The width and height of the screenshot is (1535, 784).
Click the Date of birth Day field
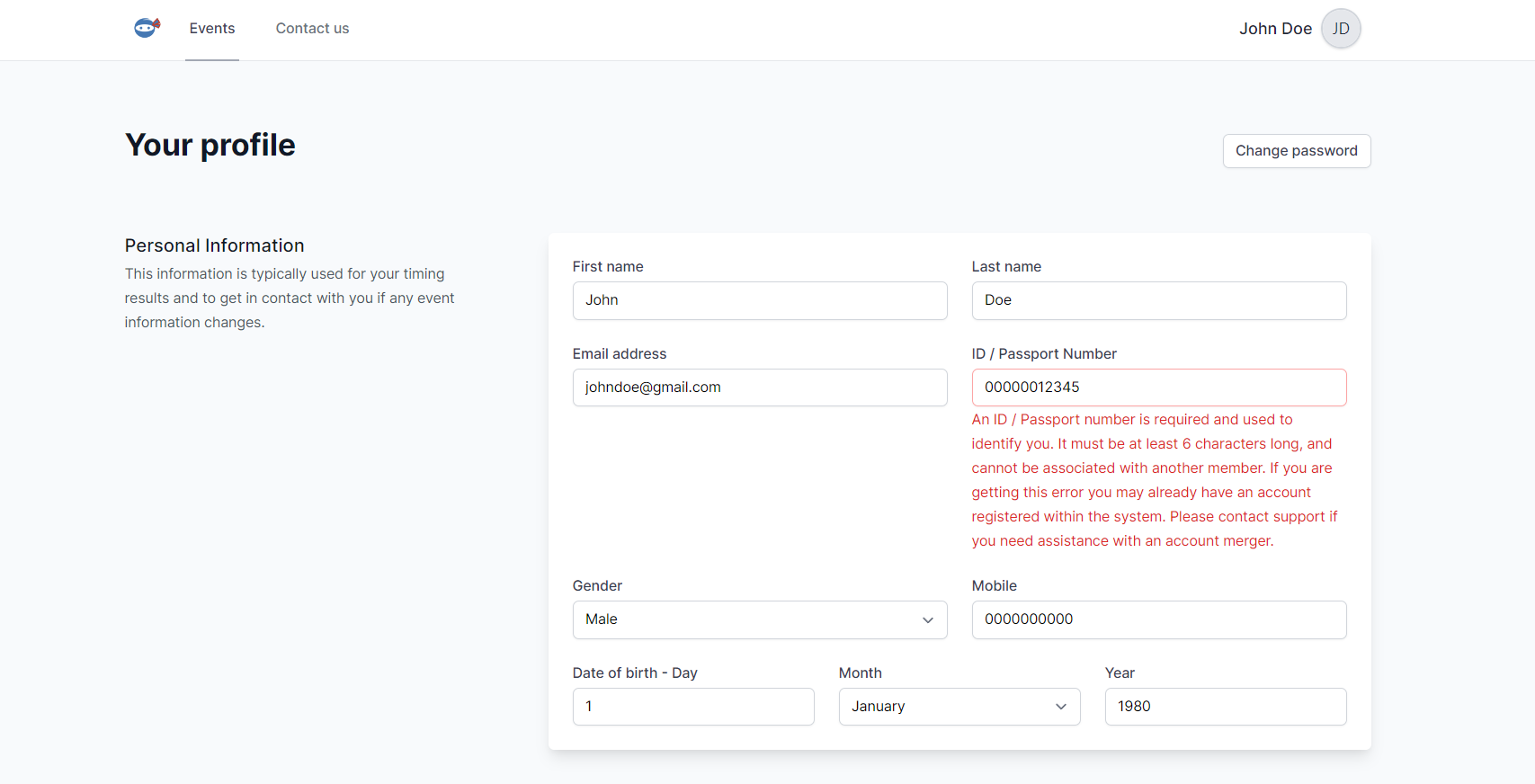692,707
